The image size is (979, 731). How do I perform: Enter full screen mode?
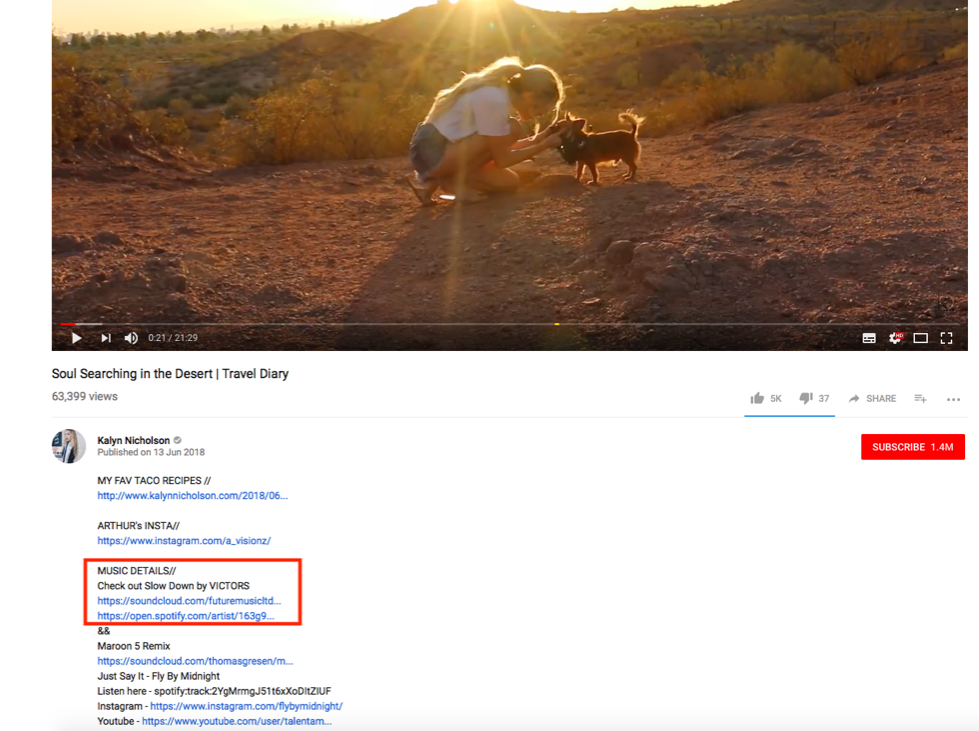point(947,338)
